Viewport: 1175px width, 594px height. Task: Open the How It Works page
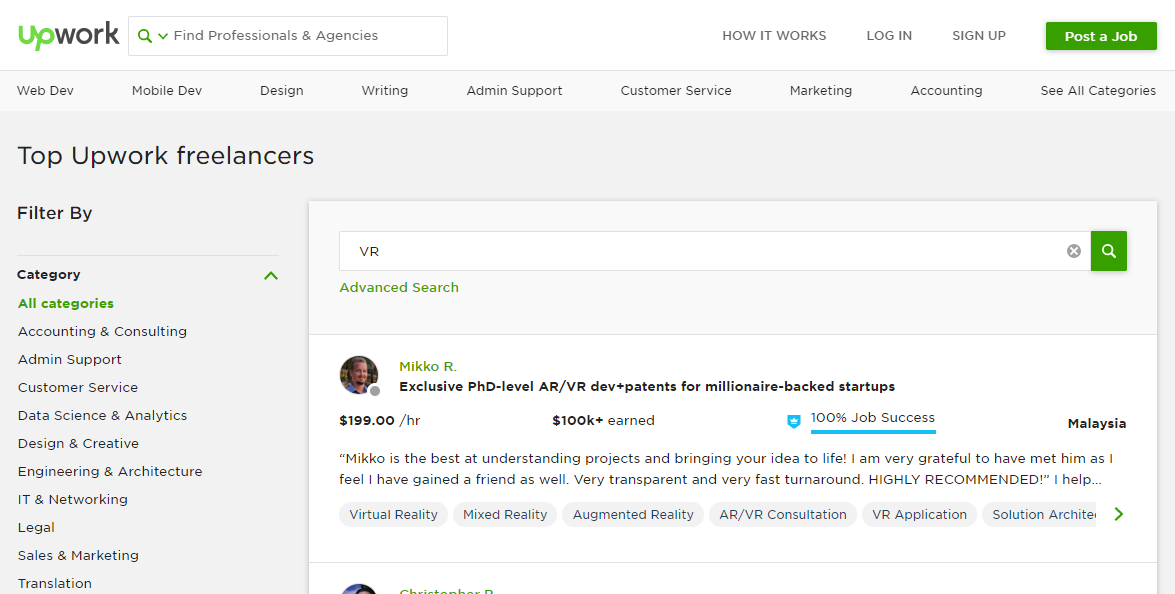(x=774, y=36)
